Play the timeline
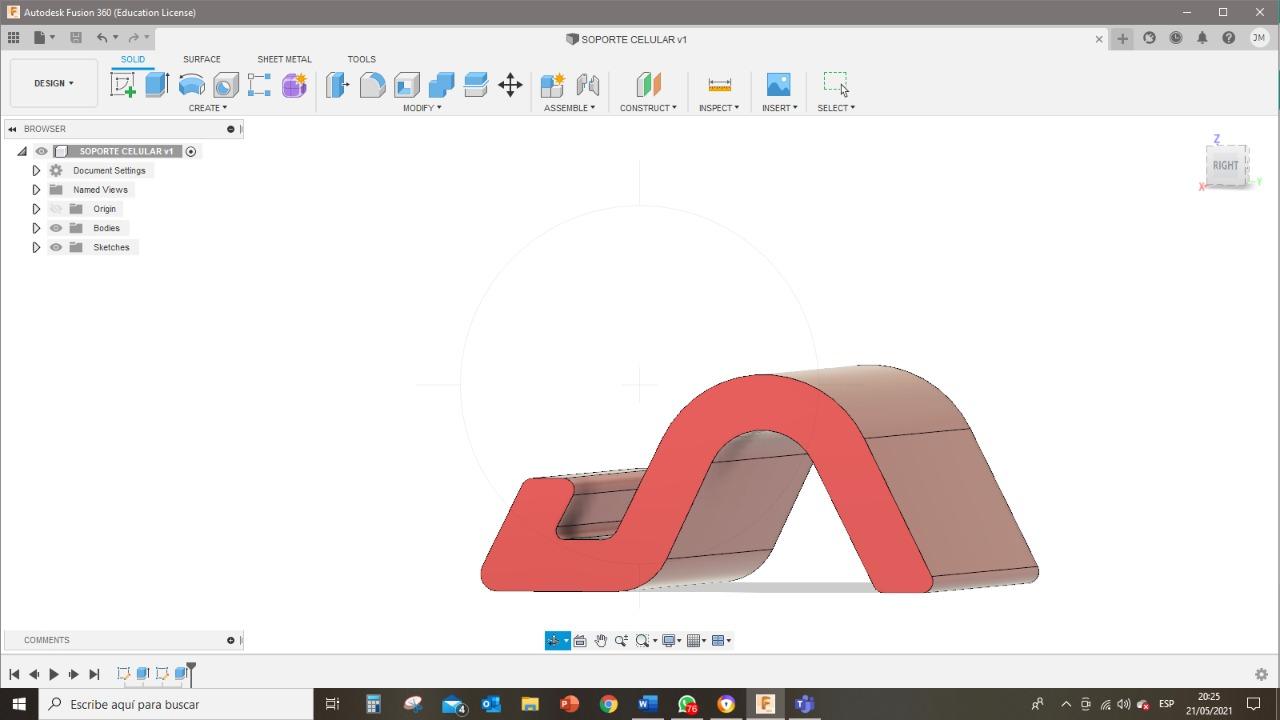Viewport: 1280px width, 720px height. (x=54, y=674)
